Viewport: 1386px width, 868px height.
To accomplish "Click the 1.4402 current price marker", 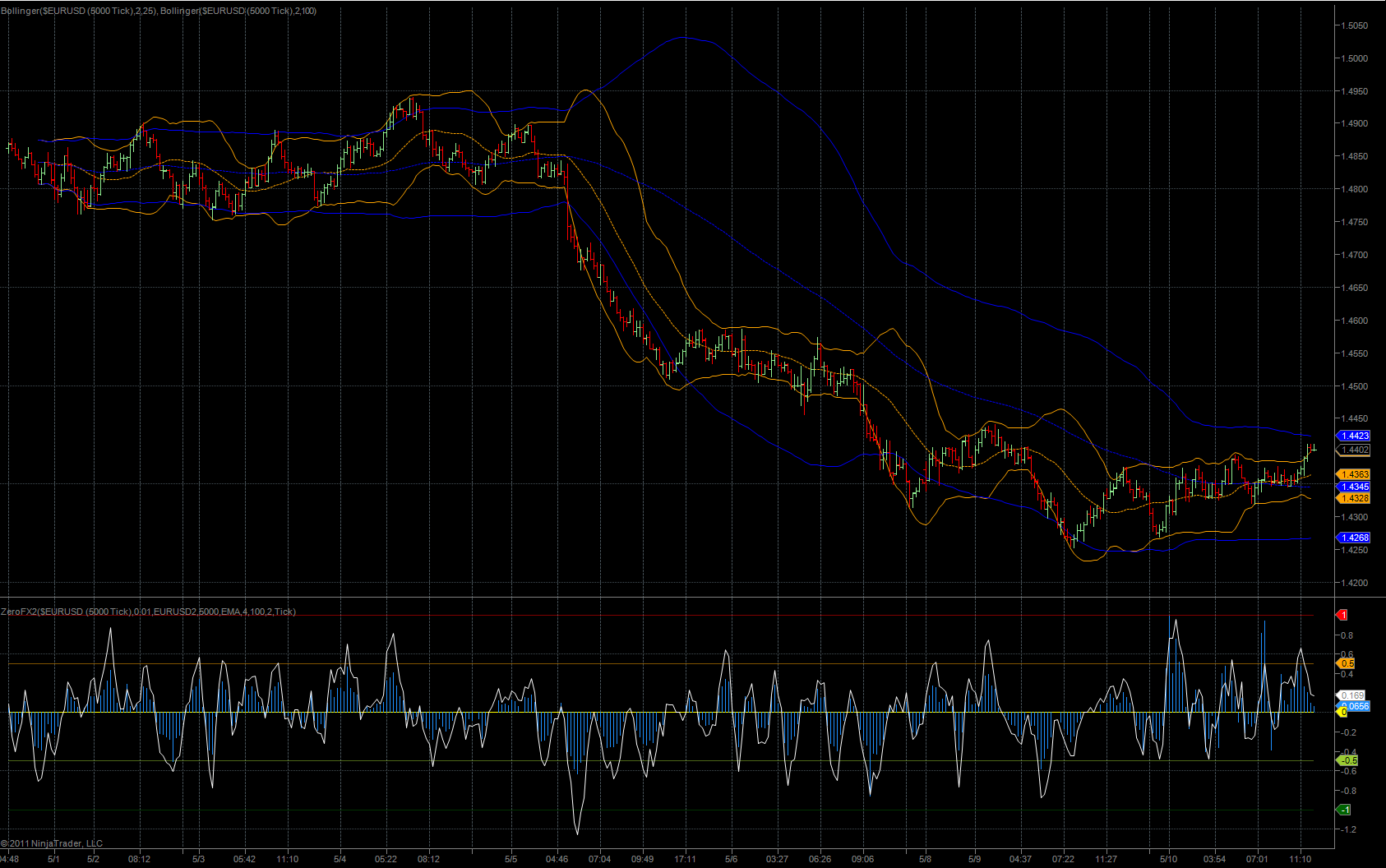I will click(1354, 450).
